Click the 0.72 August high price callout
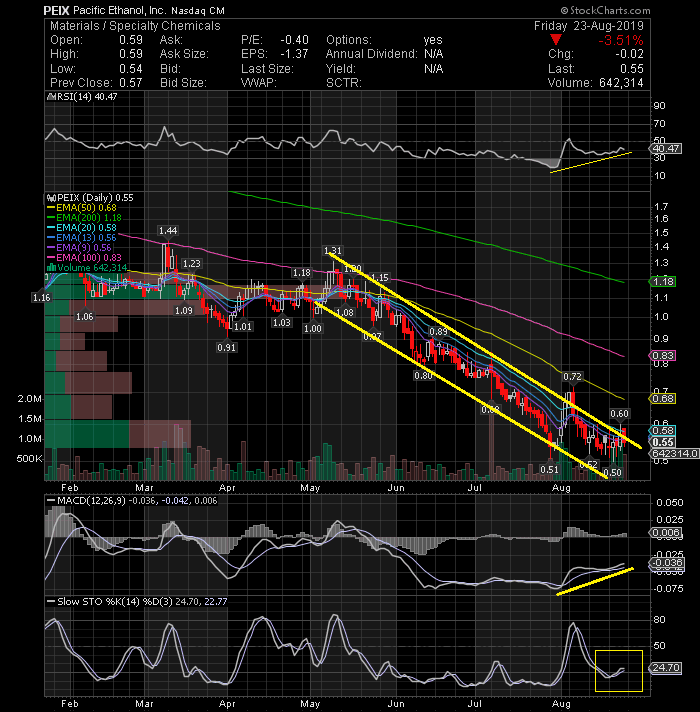Image resolution: width=700 pixels, height=712 pixels. 572,376
